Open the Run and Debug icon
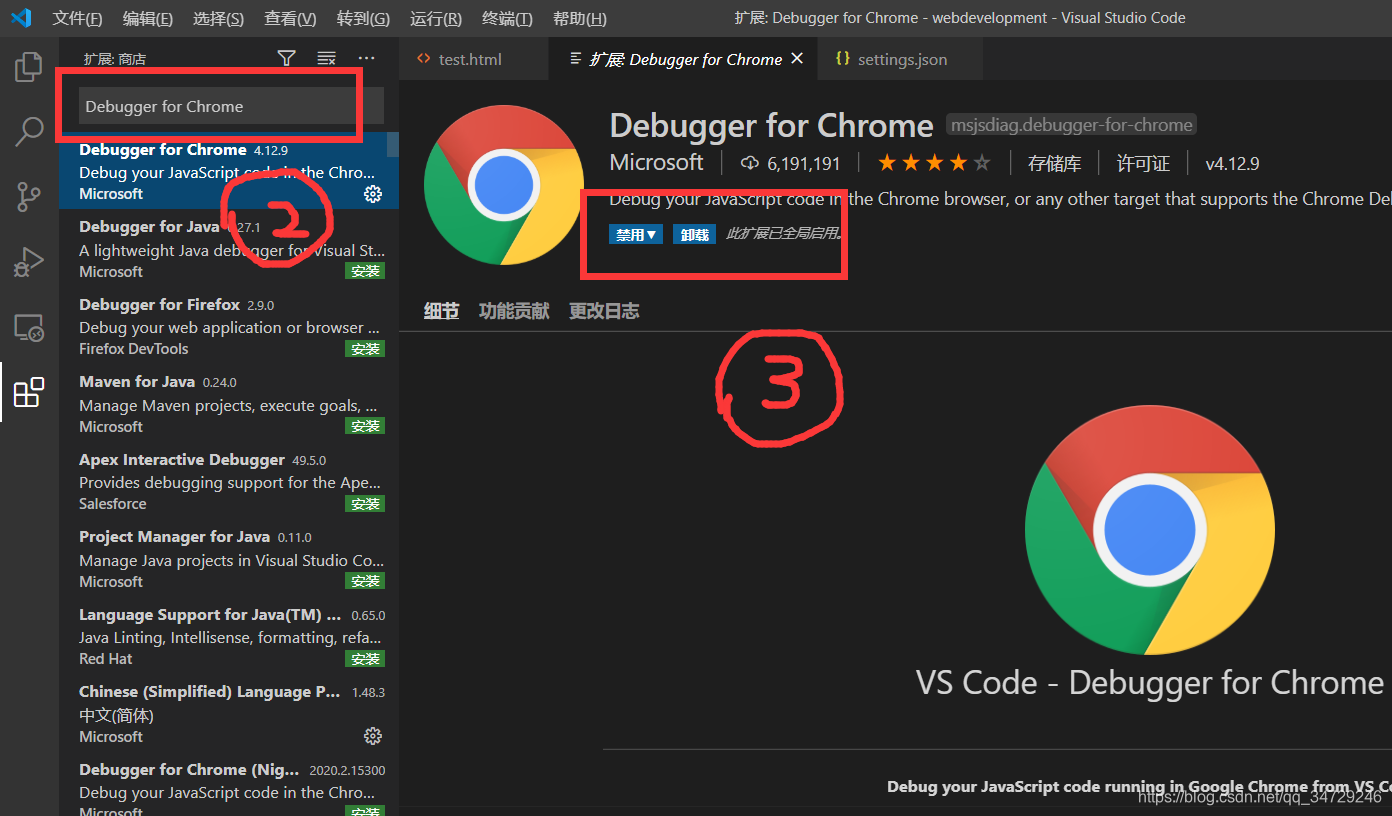This screenshot has width=1392, height=816. pyautogui.click(x=27, y=261)
